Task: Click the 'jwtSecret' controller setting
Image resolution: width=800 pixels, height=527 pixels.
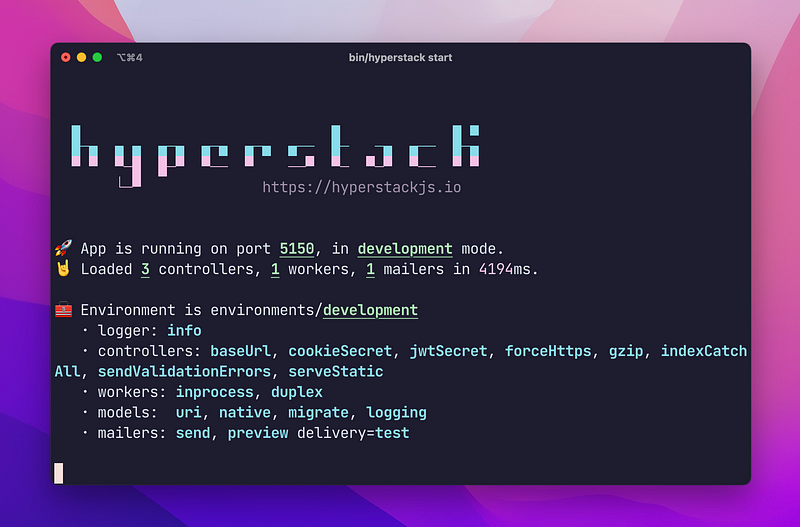Action: [448, 352]
